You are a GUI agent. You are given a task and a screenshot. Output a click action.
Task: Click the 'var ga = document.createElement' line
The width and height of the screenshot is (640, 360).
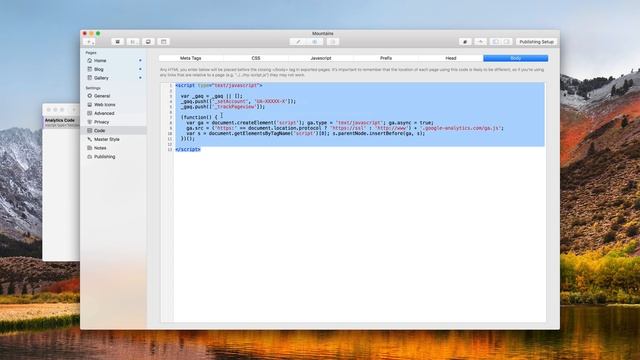click(310, 122)
